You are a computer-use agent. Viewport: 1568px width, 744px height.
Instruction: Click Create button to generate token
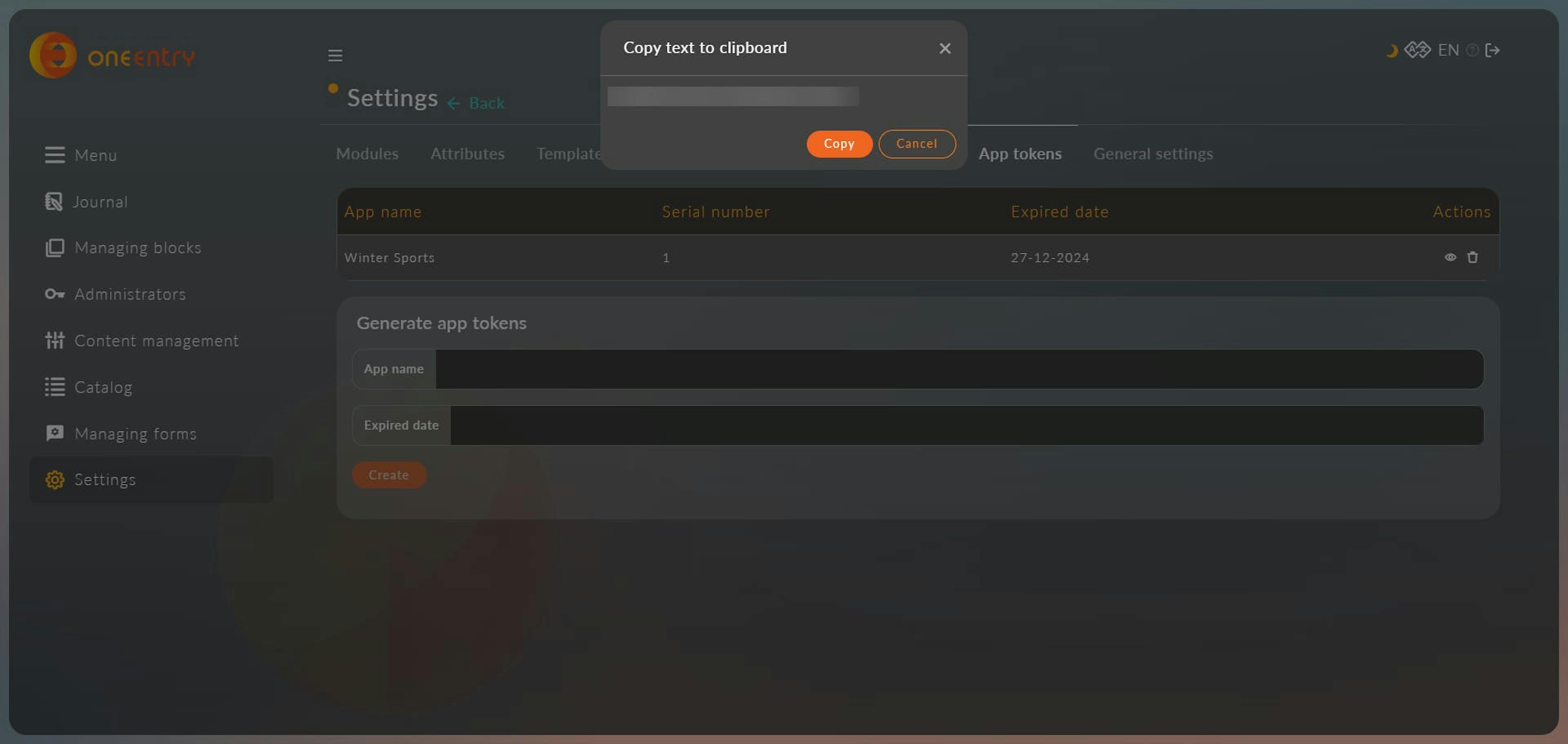tap(389, 474)
